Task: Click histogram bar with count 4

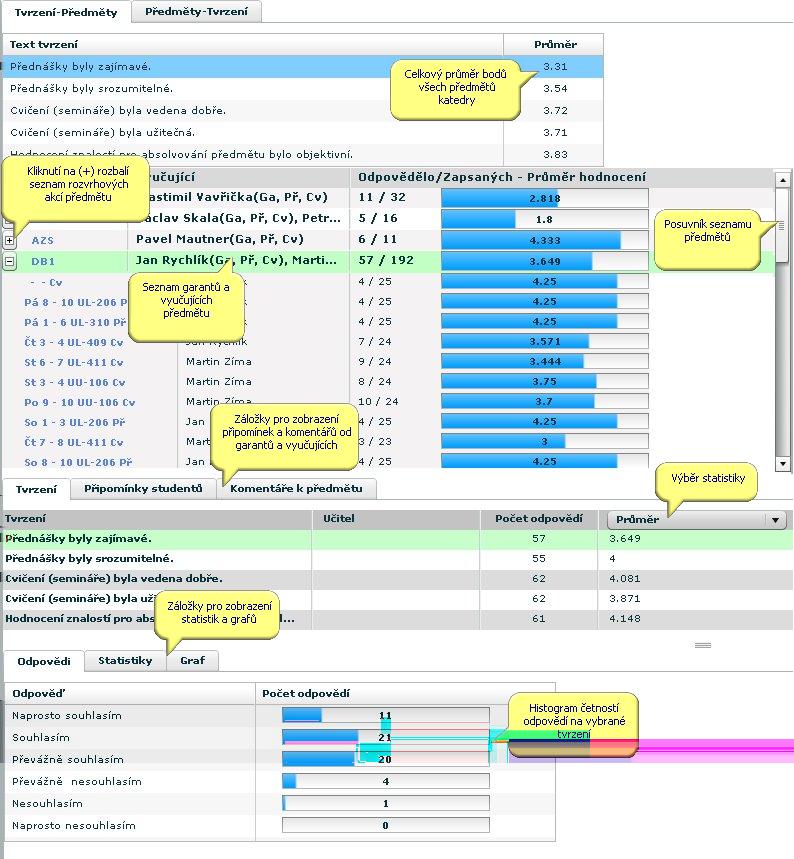Action: pyautogui.click(x=386, y=781)
